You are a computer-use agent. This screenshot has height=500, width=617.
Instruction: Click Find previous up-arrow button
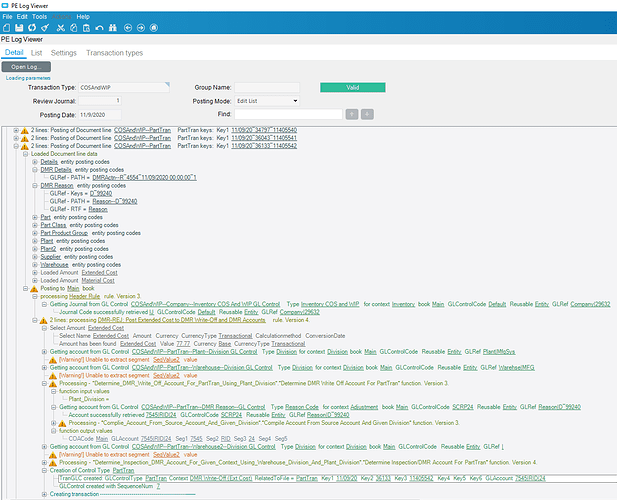tap(352, 114)
